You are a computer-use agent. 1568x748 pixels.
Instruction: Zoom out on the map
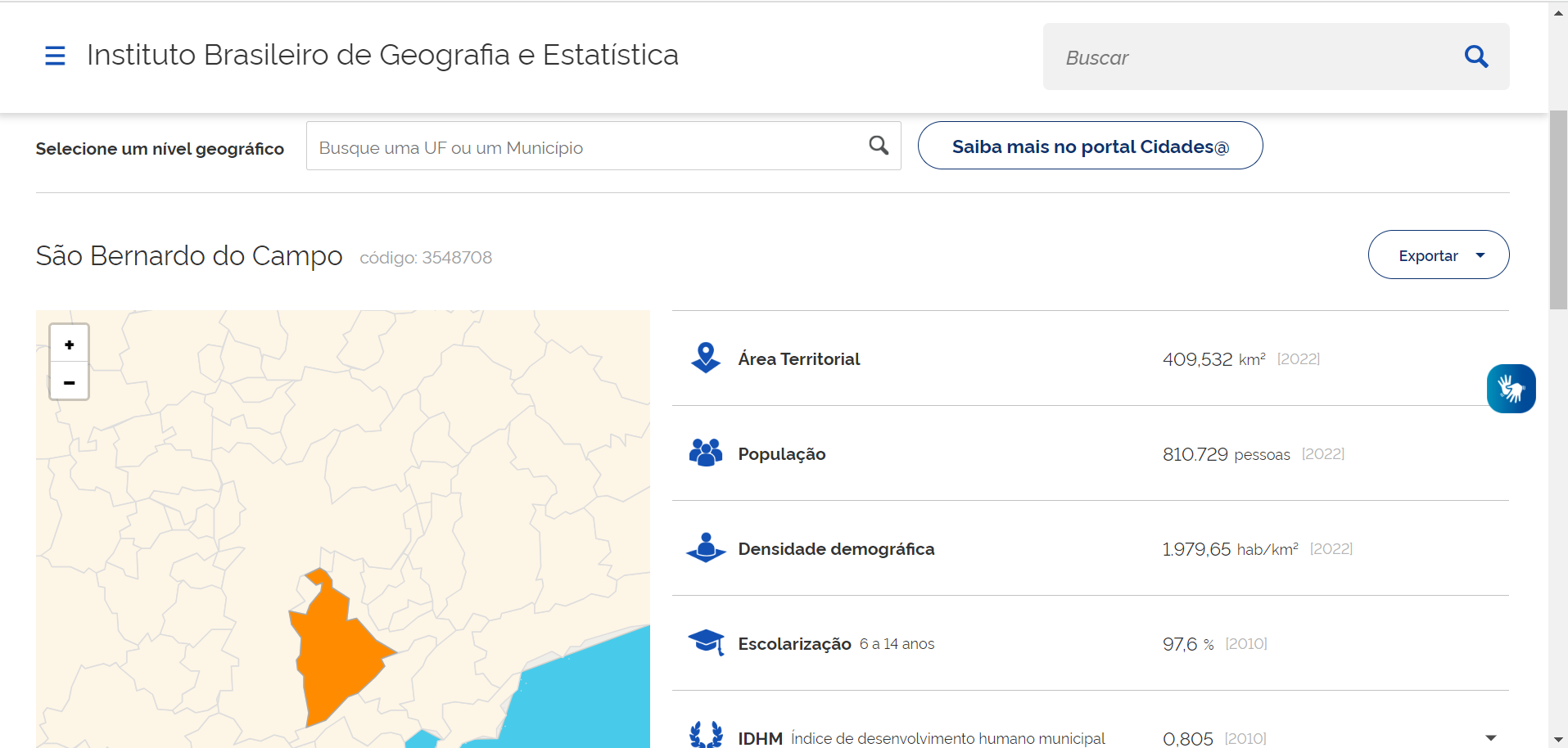[x=70, y=381]
